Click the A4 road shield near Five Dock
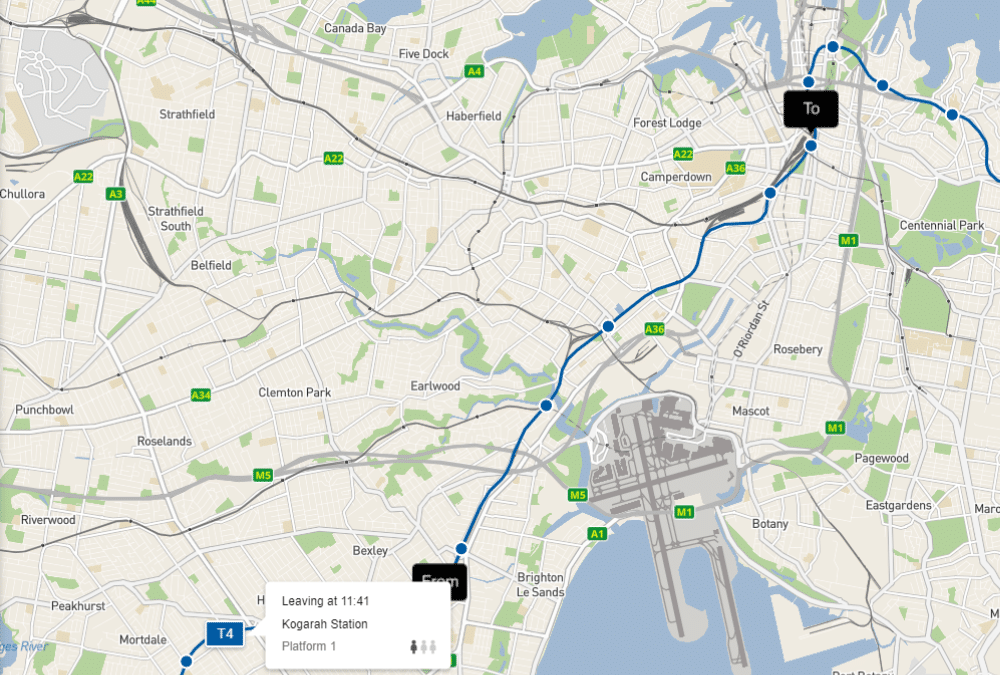The image size is (1000, 675). click(x=474, y=71)
